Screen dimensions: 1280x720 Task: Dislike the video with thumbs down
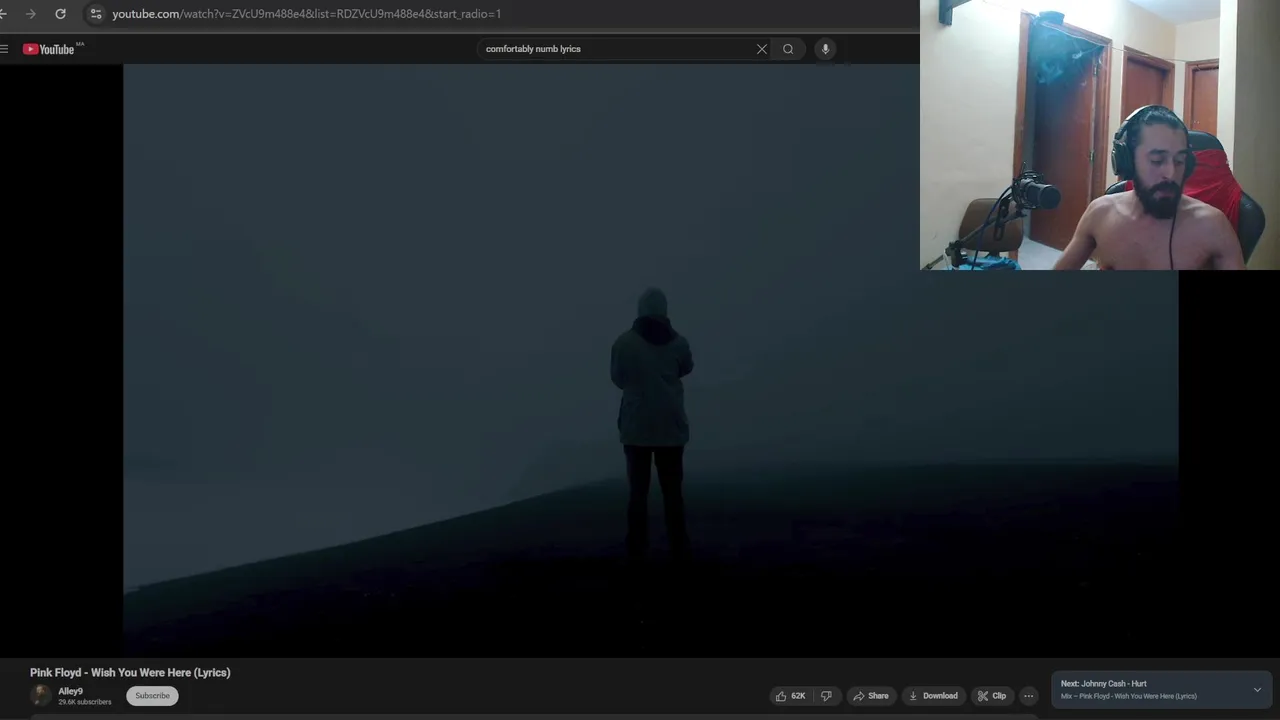[x=826, y=696]
